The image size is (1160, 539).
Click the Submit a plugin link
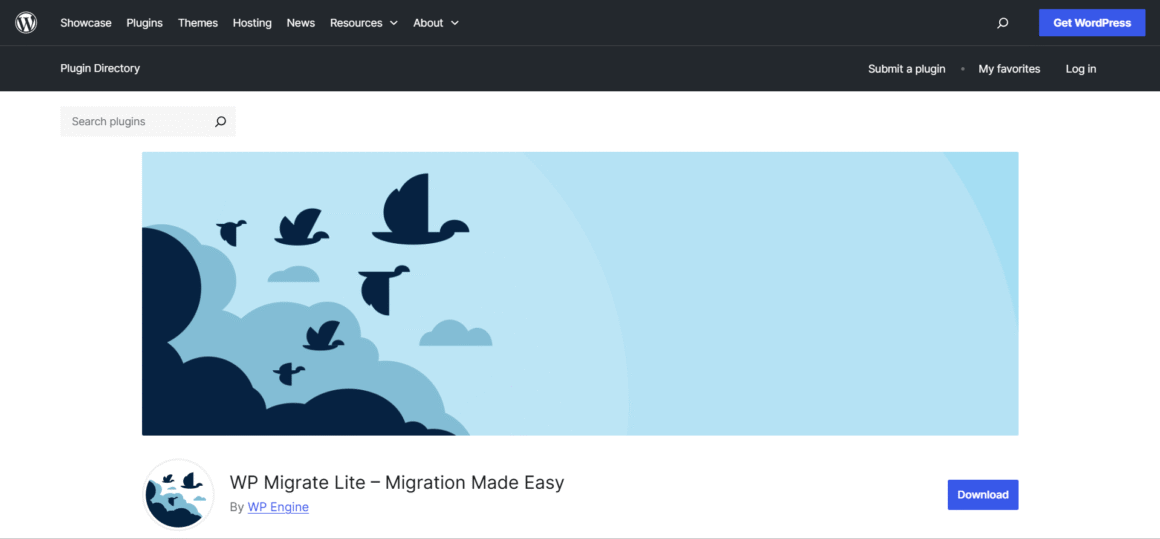coord(906,69)
